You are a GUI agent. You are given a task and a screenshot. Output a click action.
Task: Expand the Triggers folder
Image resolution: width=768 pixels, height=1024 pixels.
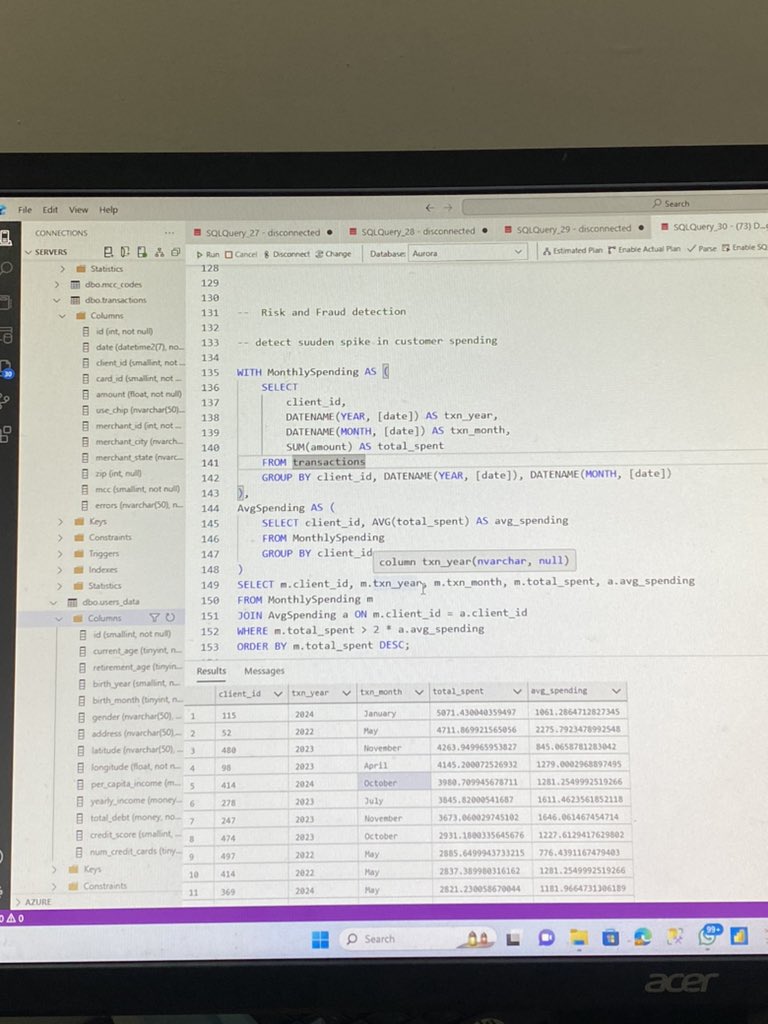click(x=60, y=554)
